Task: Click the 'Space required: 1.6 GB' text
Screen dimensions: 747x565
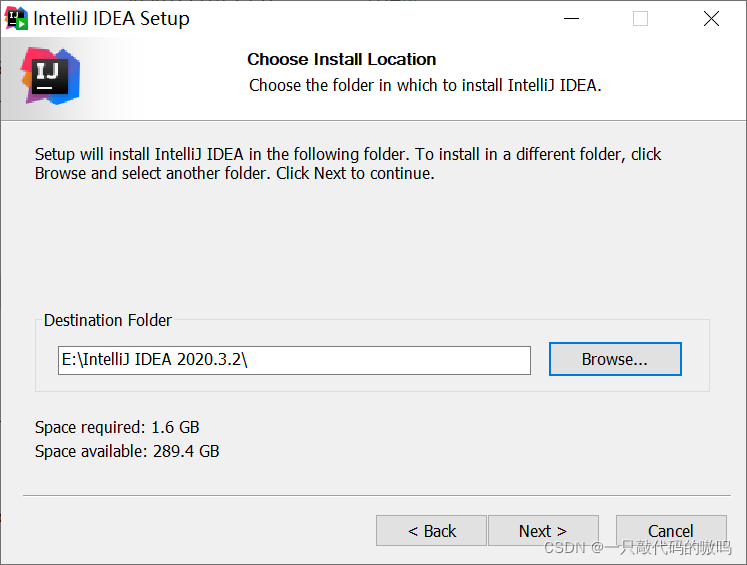Action: 117,427
